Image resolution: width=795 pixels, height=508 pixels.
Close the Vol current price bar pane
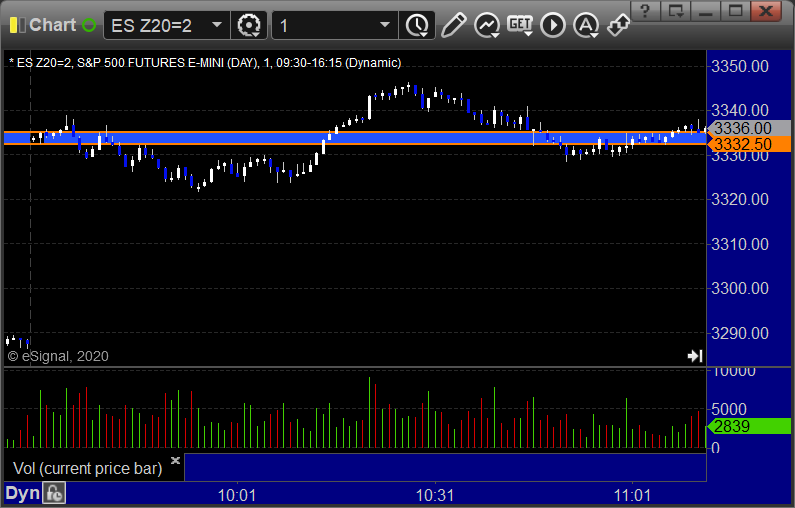coord(175,460)
